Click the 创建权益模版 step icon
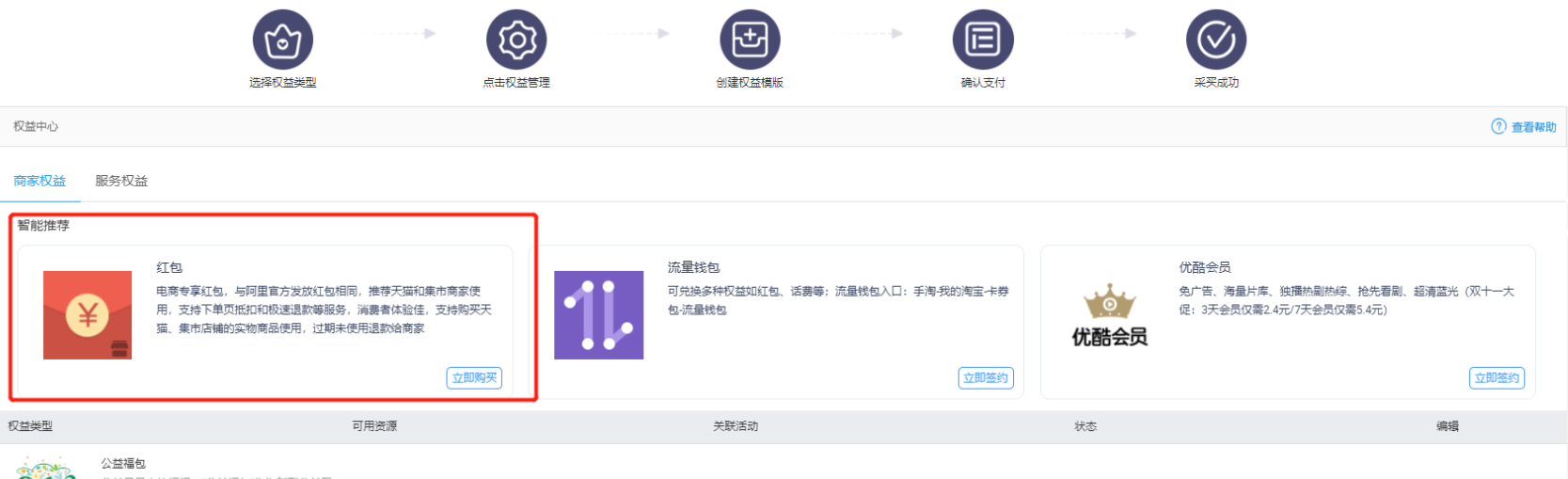 (x=750, y=40)
